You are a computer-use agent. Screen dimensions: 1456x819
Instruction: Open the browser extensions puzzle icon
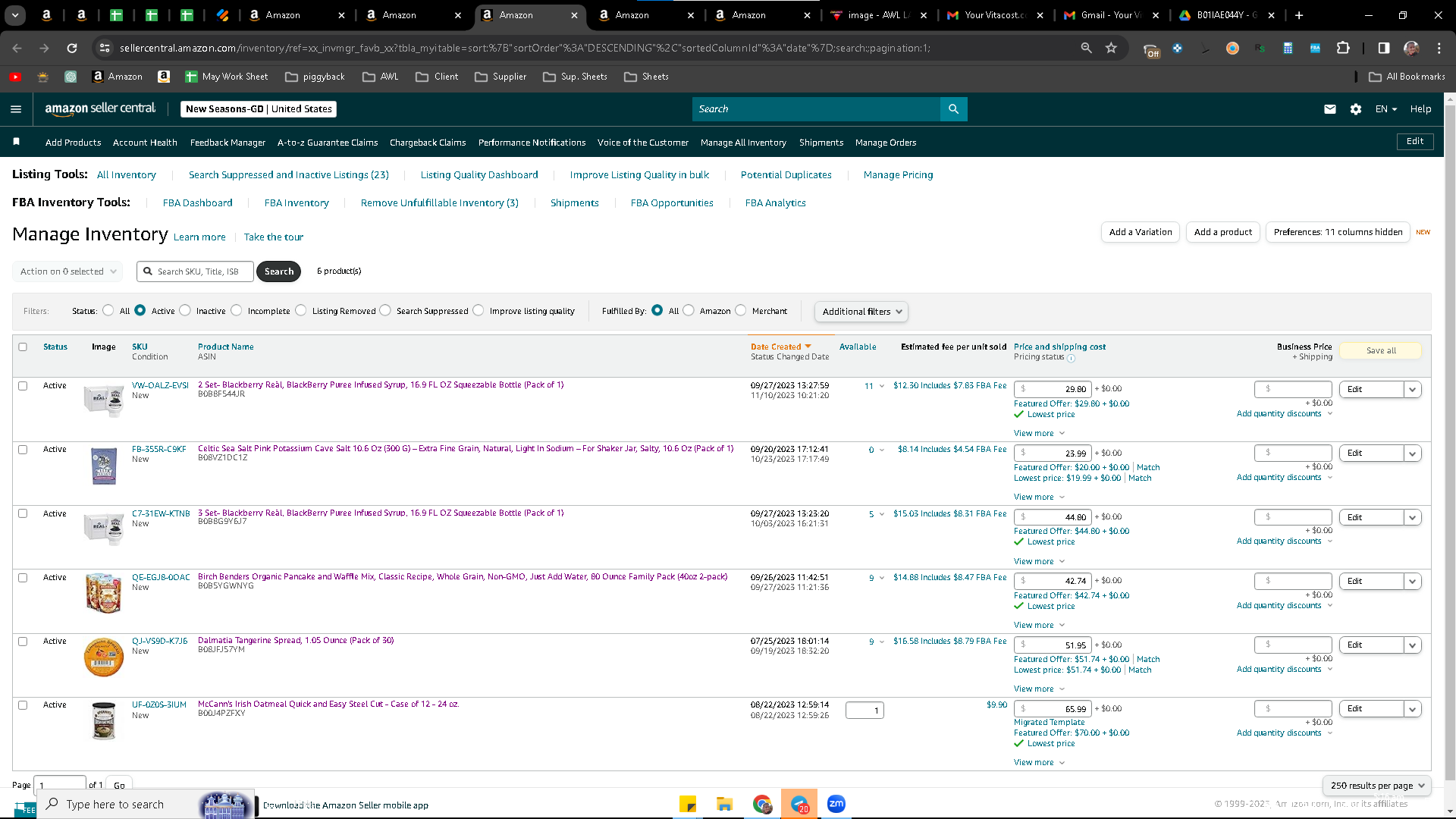pos(1343,48)
